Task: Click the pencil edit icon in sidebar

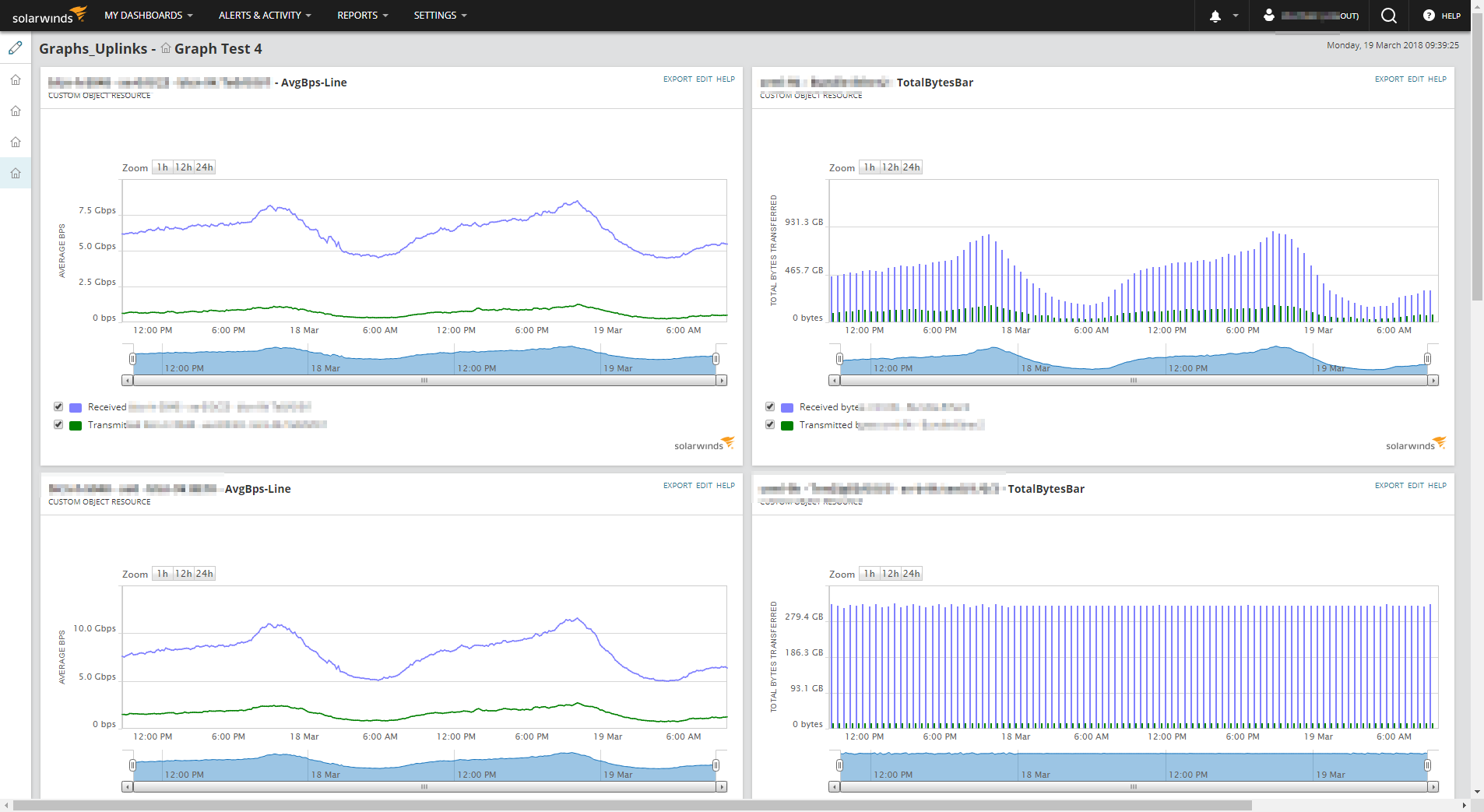Action: coord(16,48)
